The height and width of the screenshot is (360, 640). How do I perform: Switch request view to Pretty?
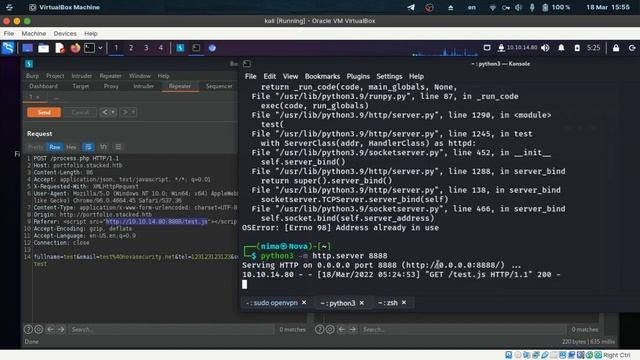click(36, 147)
